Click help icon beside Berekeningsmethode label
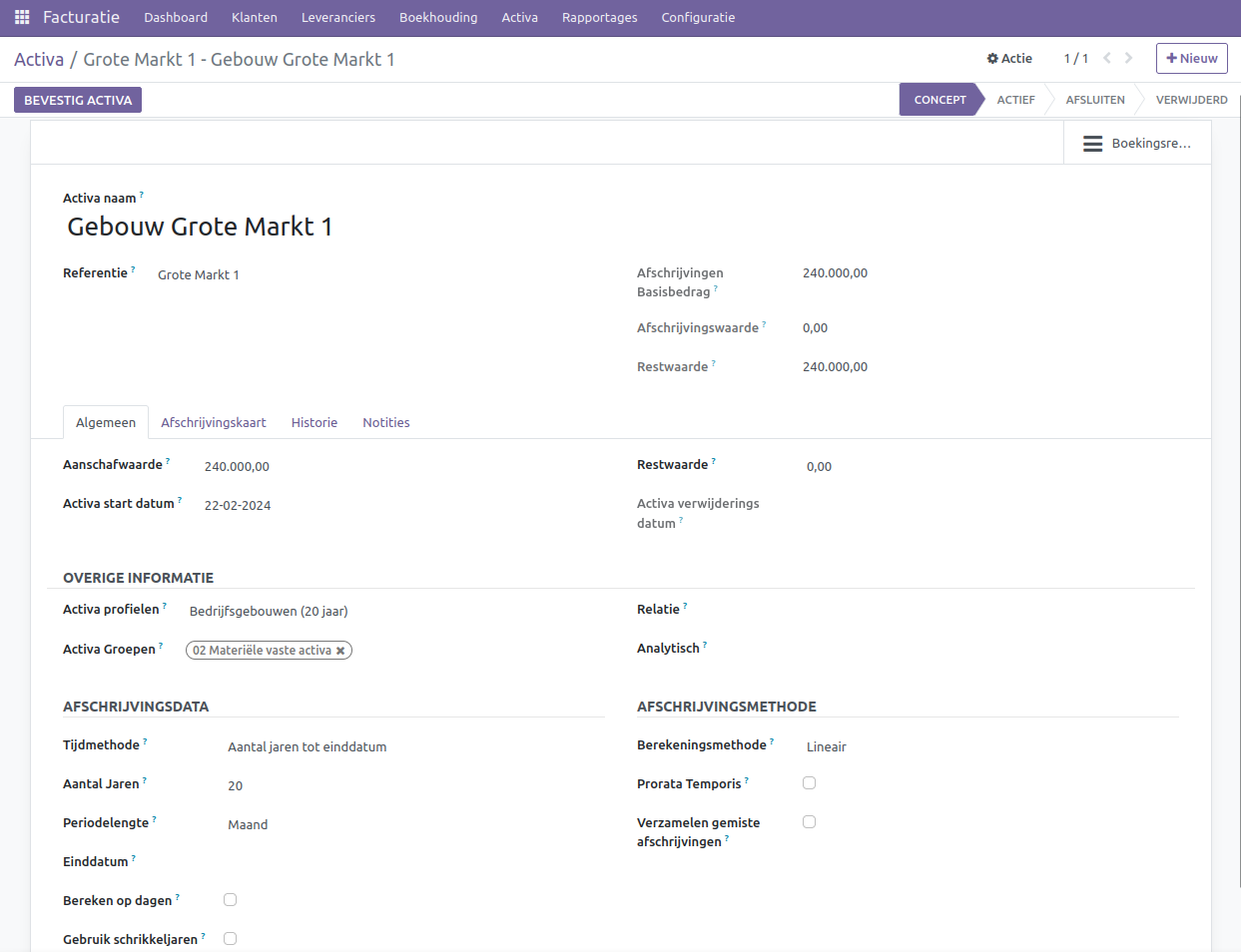Screen dimensions: 1241x952 [x=772, y=741]
